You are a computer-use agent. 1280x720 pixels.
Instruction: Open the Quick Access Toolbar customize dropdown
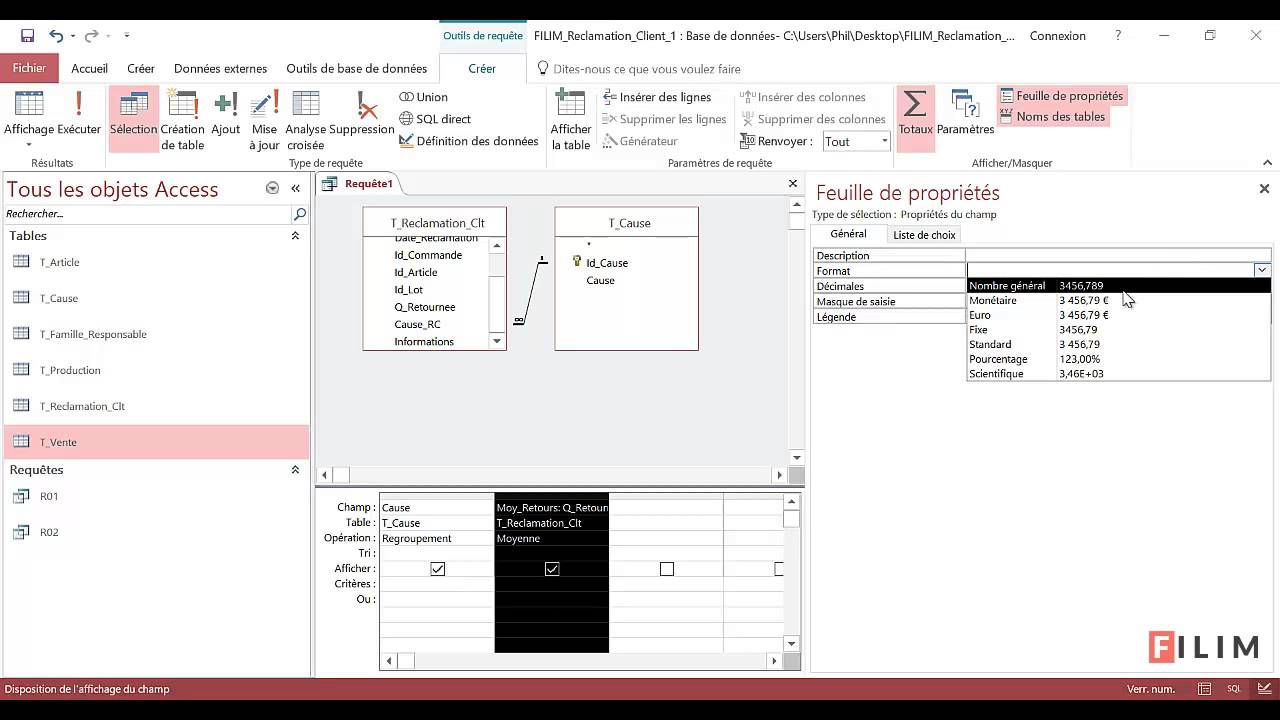(x=126, y=36)
